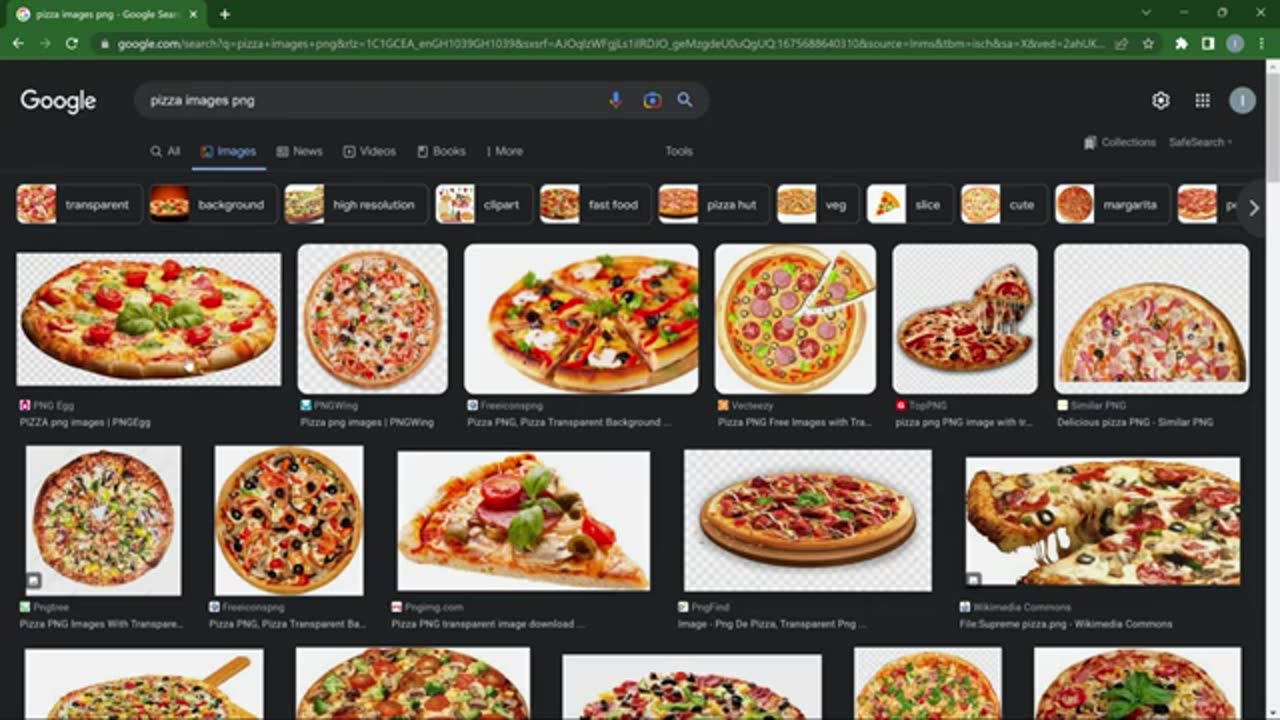Screen dimensions: 1280x720
Task: Filter by the high resolution chip
Action: pos(356,204)
